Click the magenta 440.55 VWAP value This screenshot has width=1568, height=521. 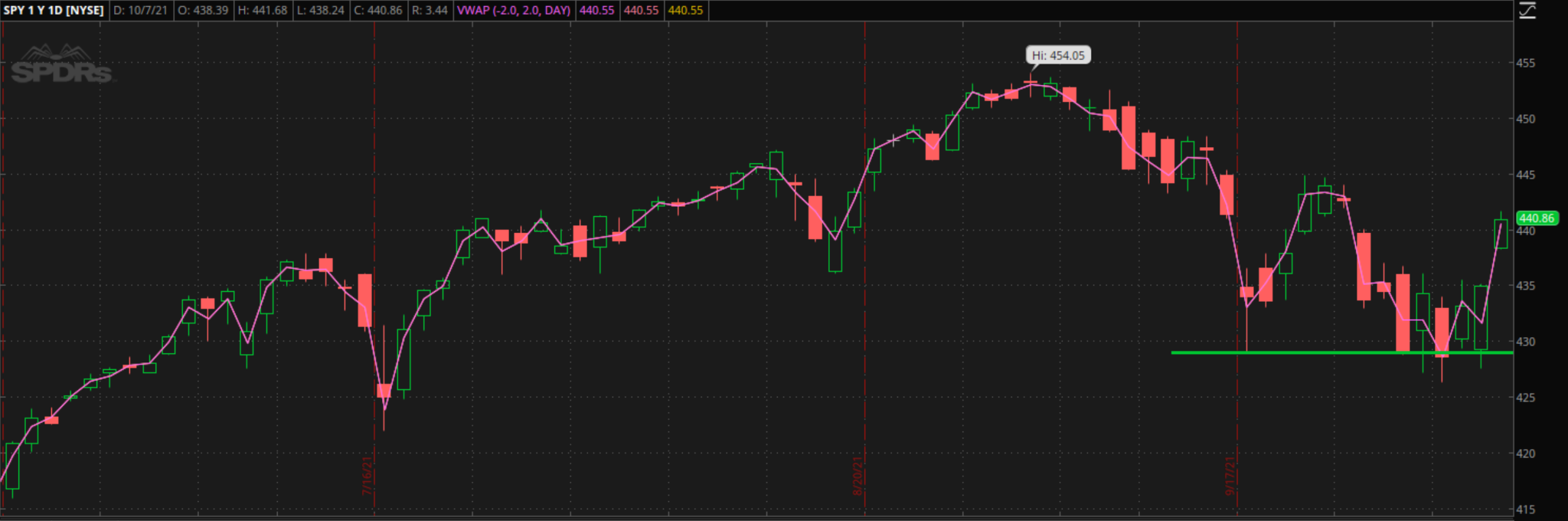[x=596, y=11]
